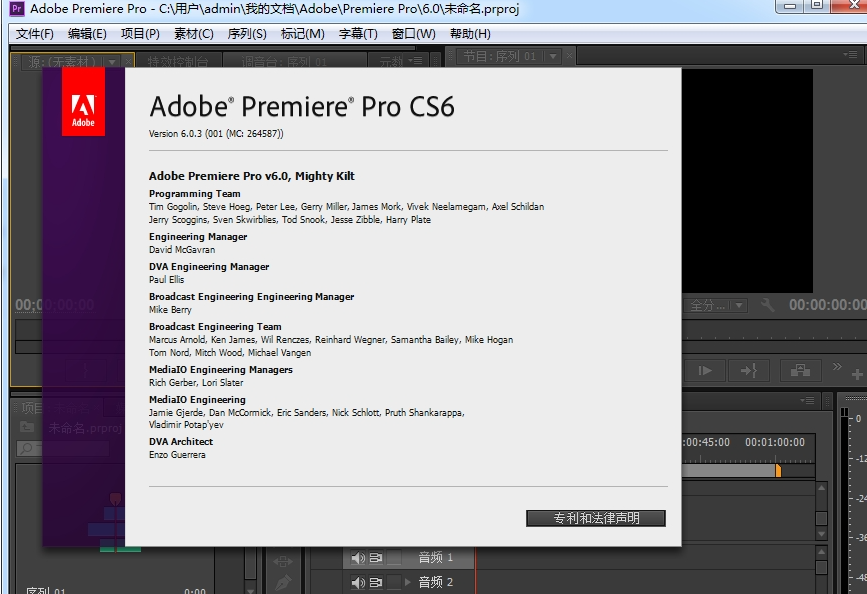Click the Pr application icon in title bar
867x594 pixels.
pos(17,8)
